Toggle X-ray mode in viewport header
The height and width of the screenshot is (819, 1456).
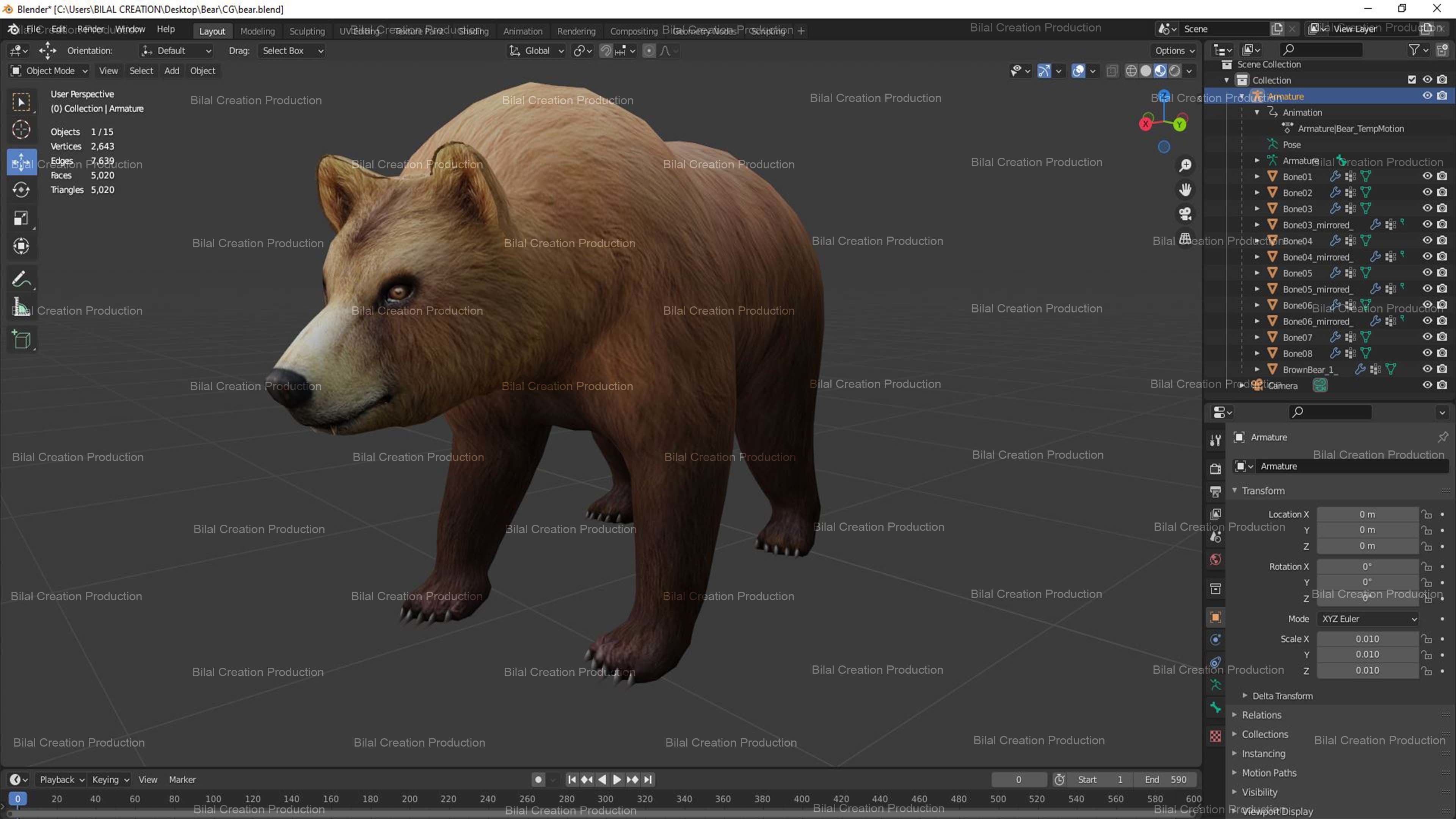(x=1112, y=71)
